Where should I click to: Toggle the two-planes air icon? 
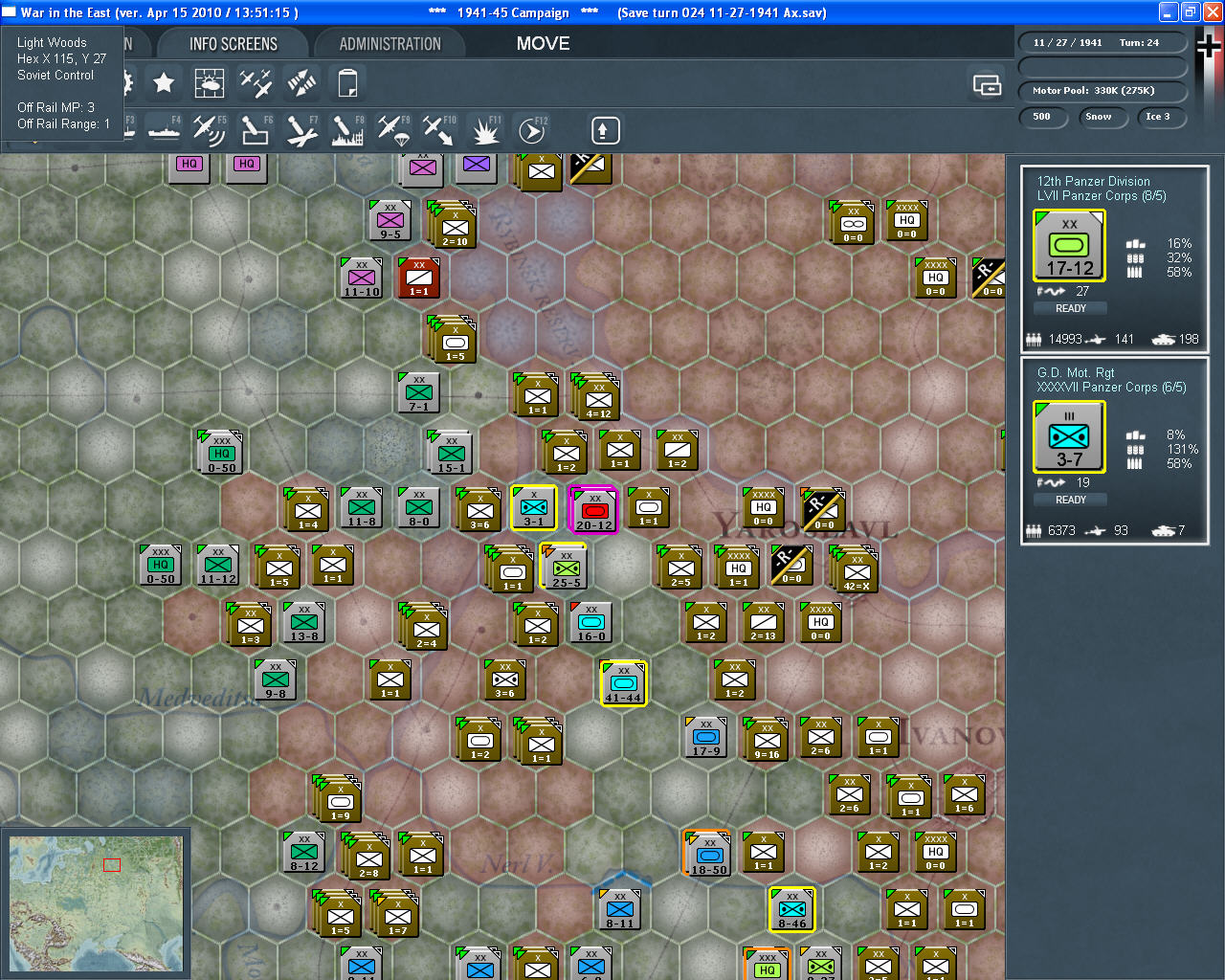(x=256, y=83)
